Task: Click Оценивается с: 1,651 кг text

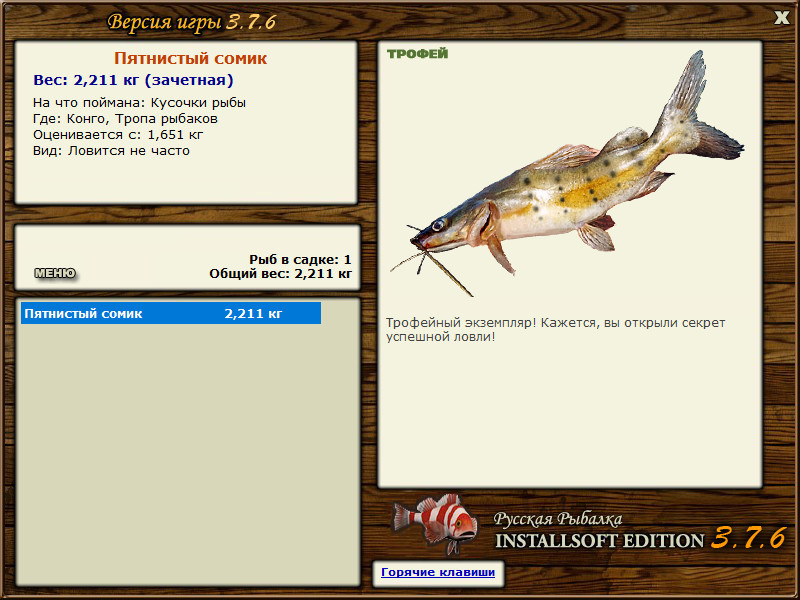Action: (x=118, y=135)
